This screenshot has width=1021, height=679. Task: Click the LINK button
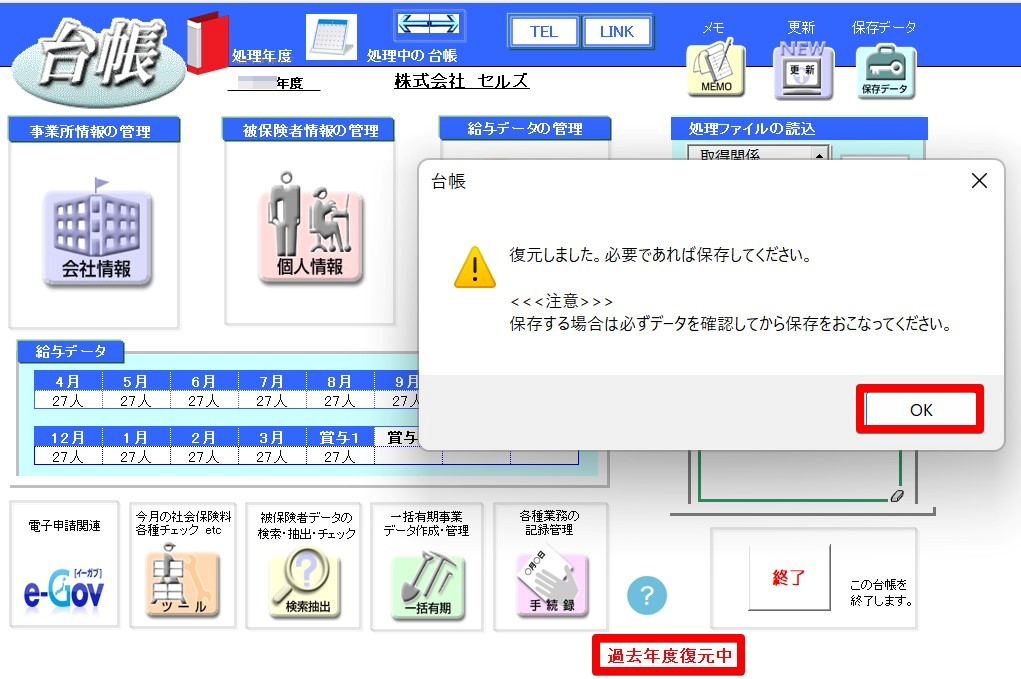[x=617, y=31]
